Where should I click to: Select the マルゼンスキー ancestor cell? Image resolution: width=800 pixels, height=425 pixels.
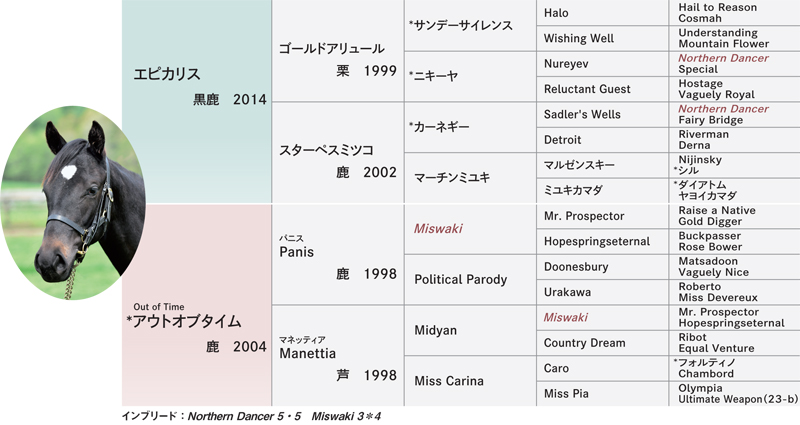tap(602, 165)
